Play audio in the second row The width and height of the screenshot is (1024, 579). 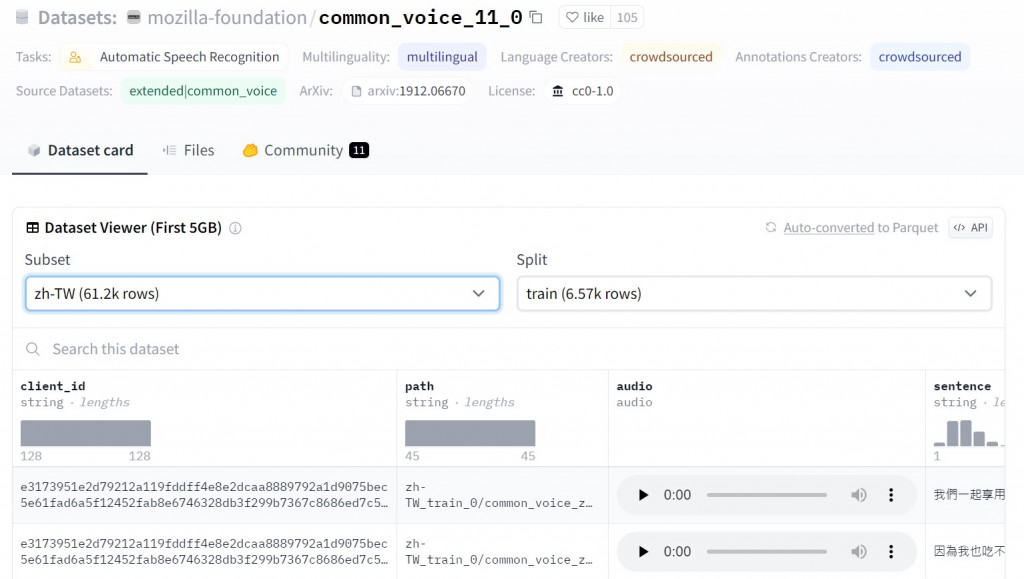point(643,552)
